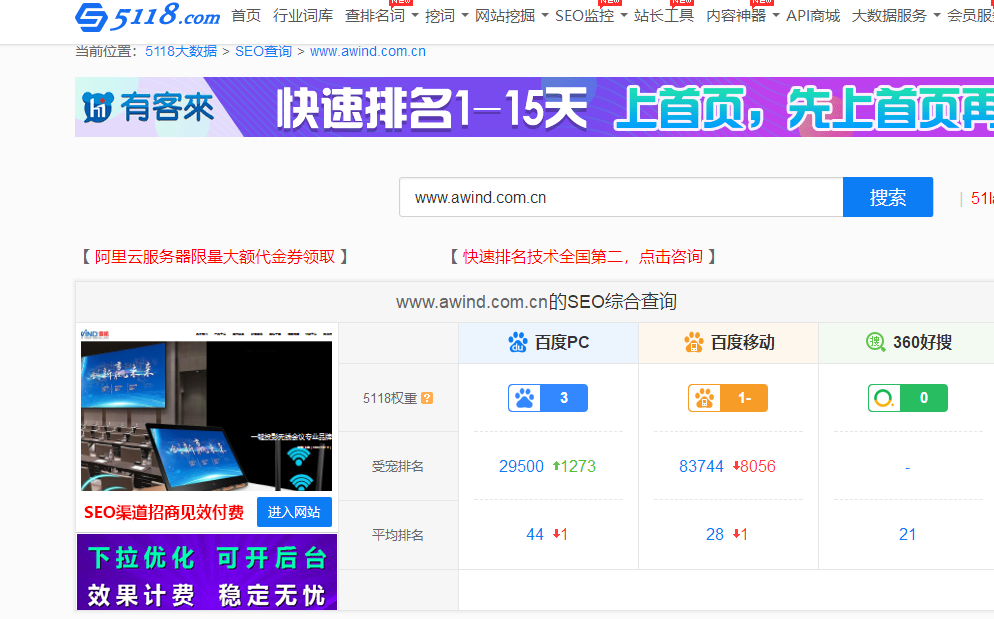Click the red down arrow beside 8056
994x619 pixels.
pos(736,466)
